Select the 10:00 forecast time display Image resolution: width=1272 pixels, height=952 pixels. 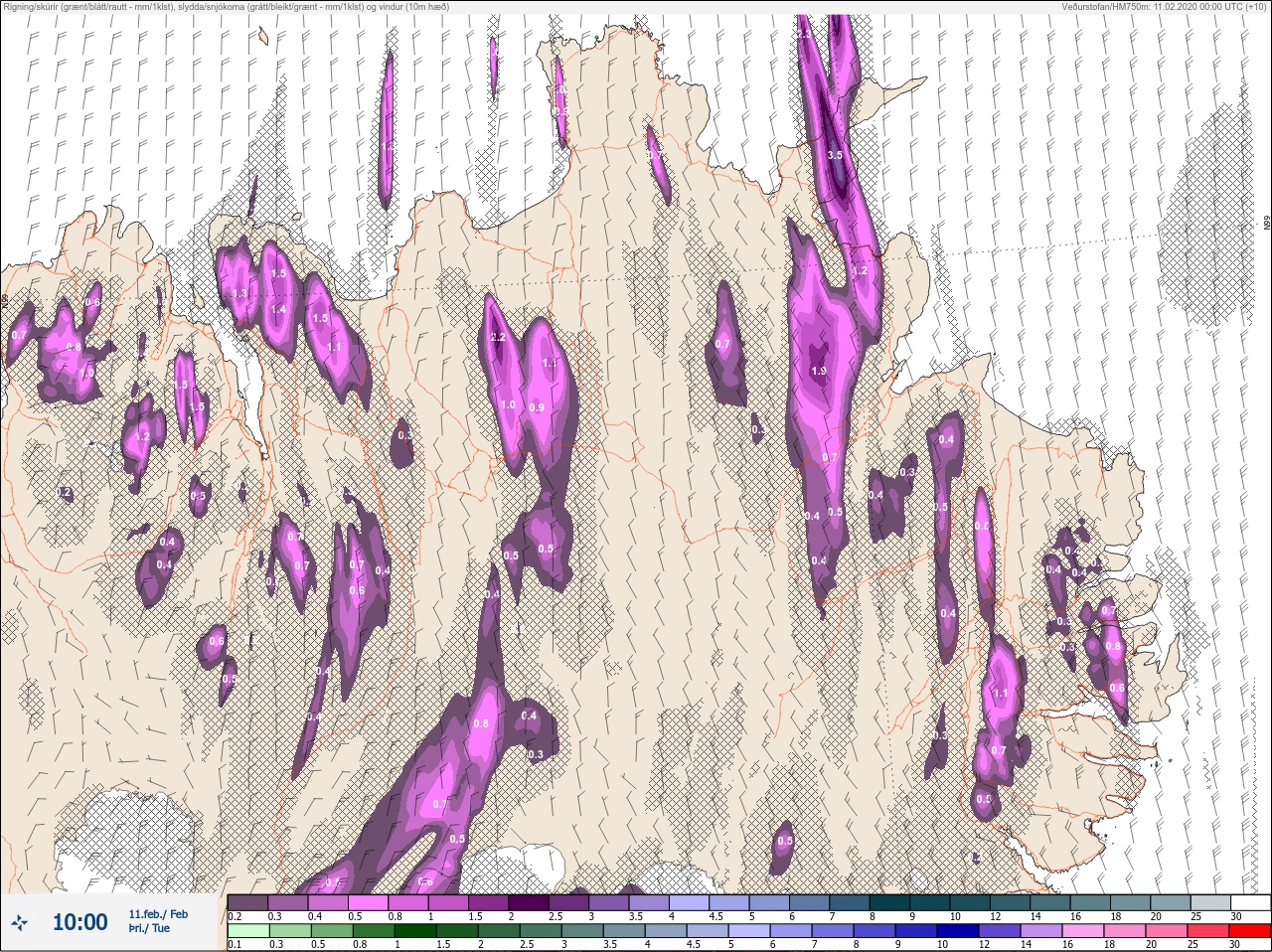79,922
